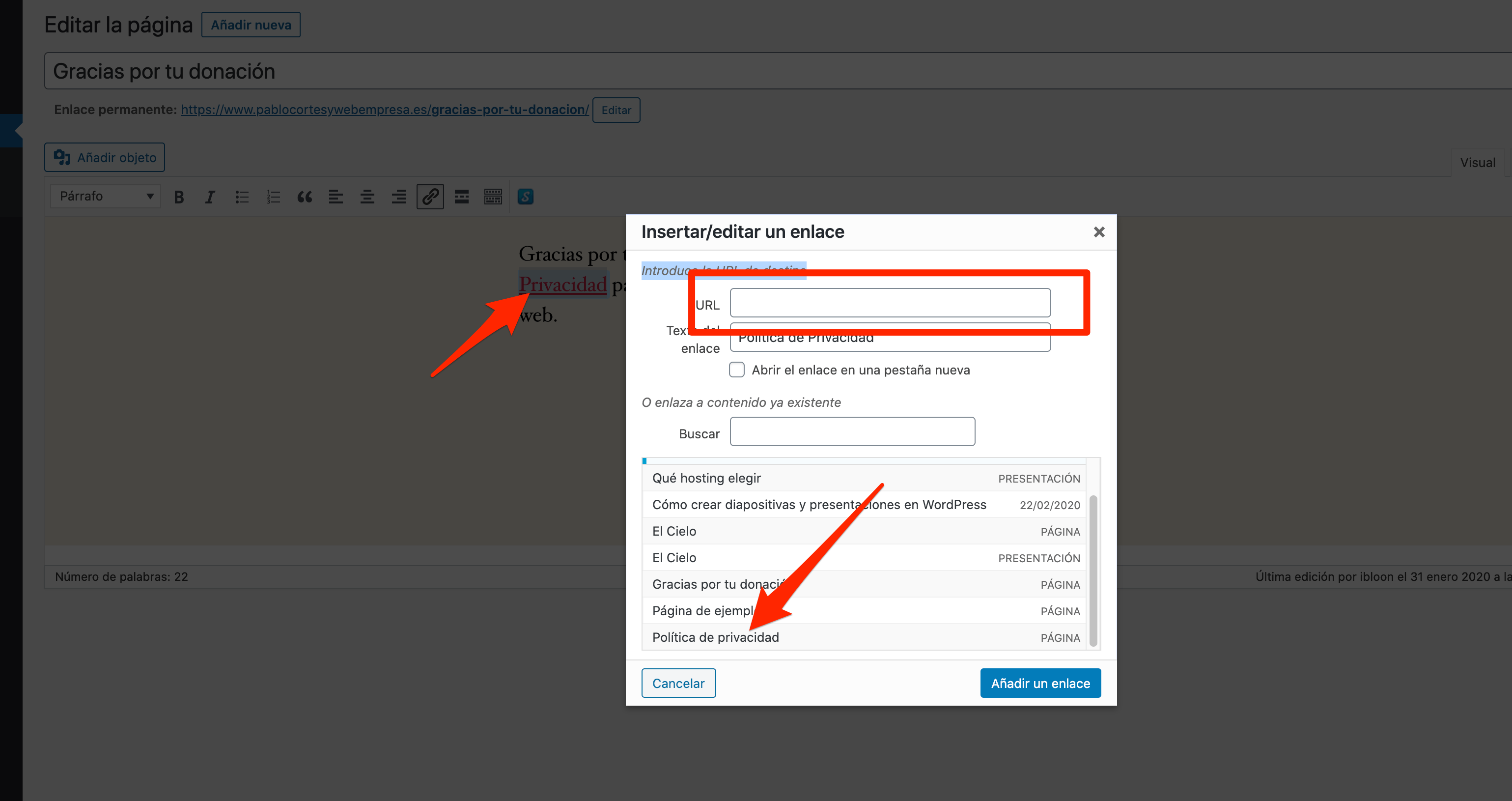Cancel the link dialog
The image size is (1512, 801).
(678, 683)
